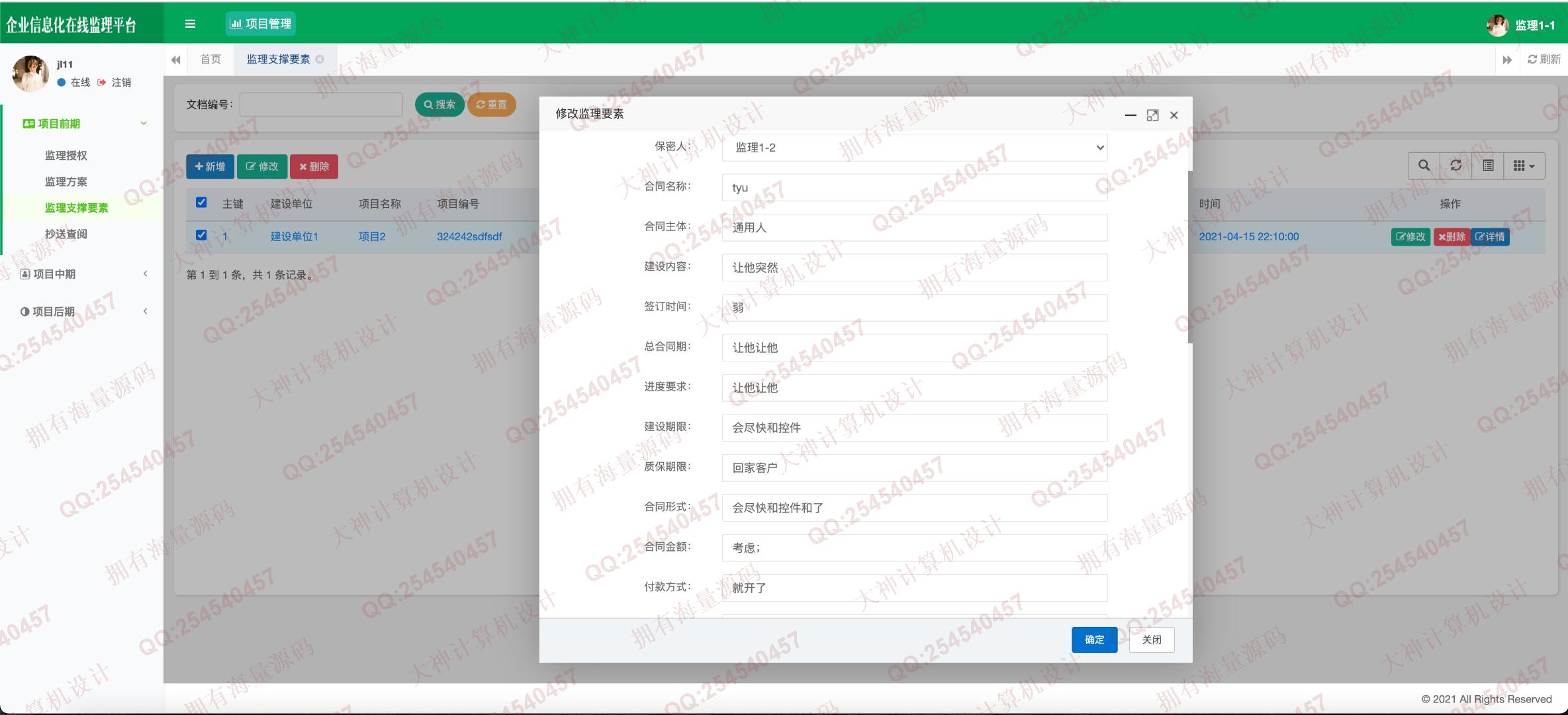Toggle the select-all header checkbox
The height and width of the screenshot is (715, 1568).
click(201, 203)
